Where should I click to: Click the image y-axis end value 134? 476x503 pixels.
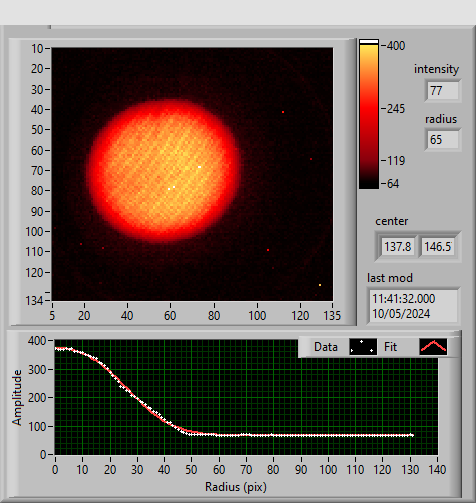coord(35,301)
